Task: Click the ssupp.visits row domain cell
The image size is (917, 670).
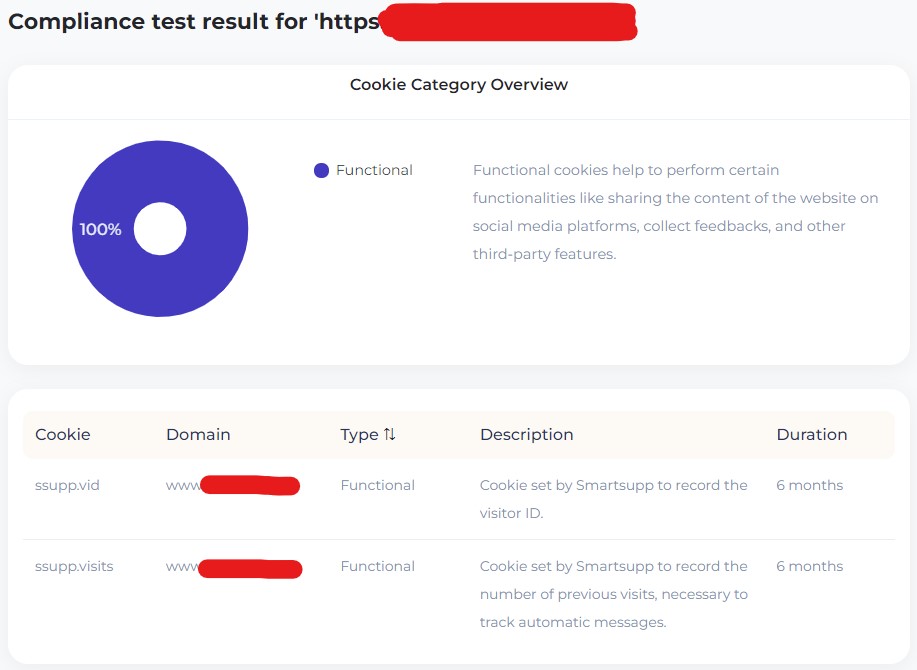Action: pos(234,568)
